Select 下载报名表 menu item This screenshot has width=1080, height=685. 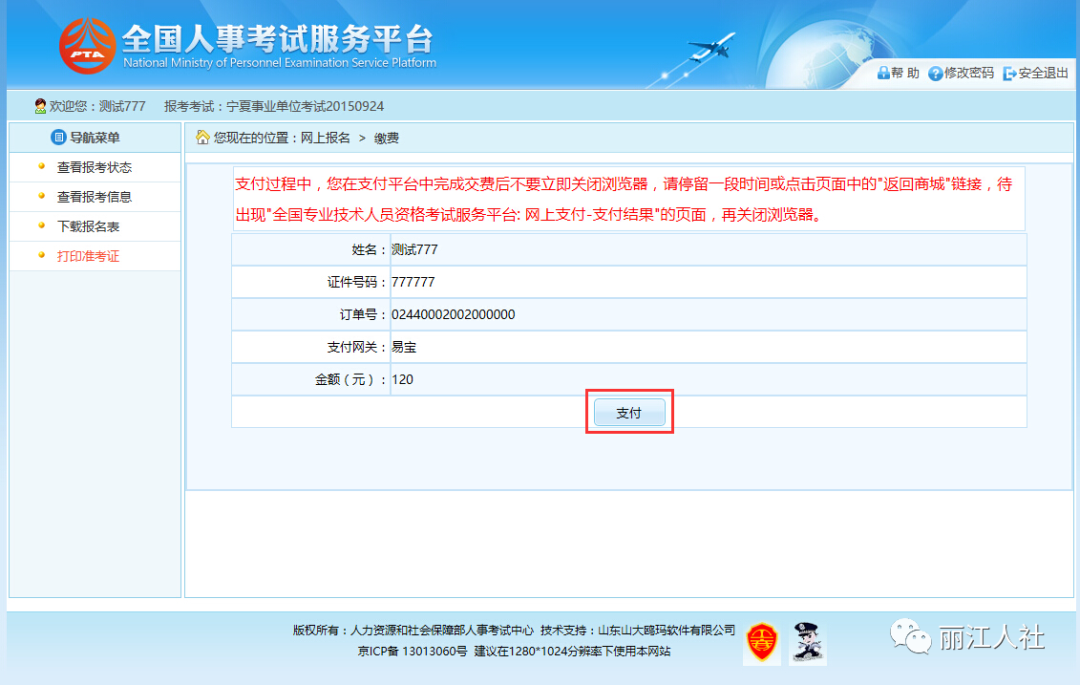click(x=88, y=226)
